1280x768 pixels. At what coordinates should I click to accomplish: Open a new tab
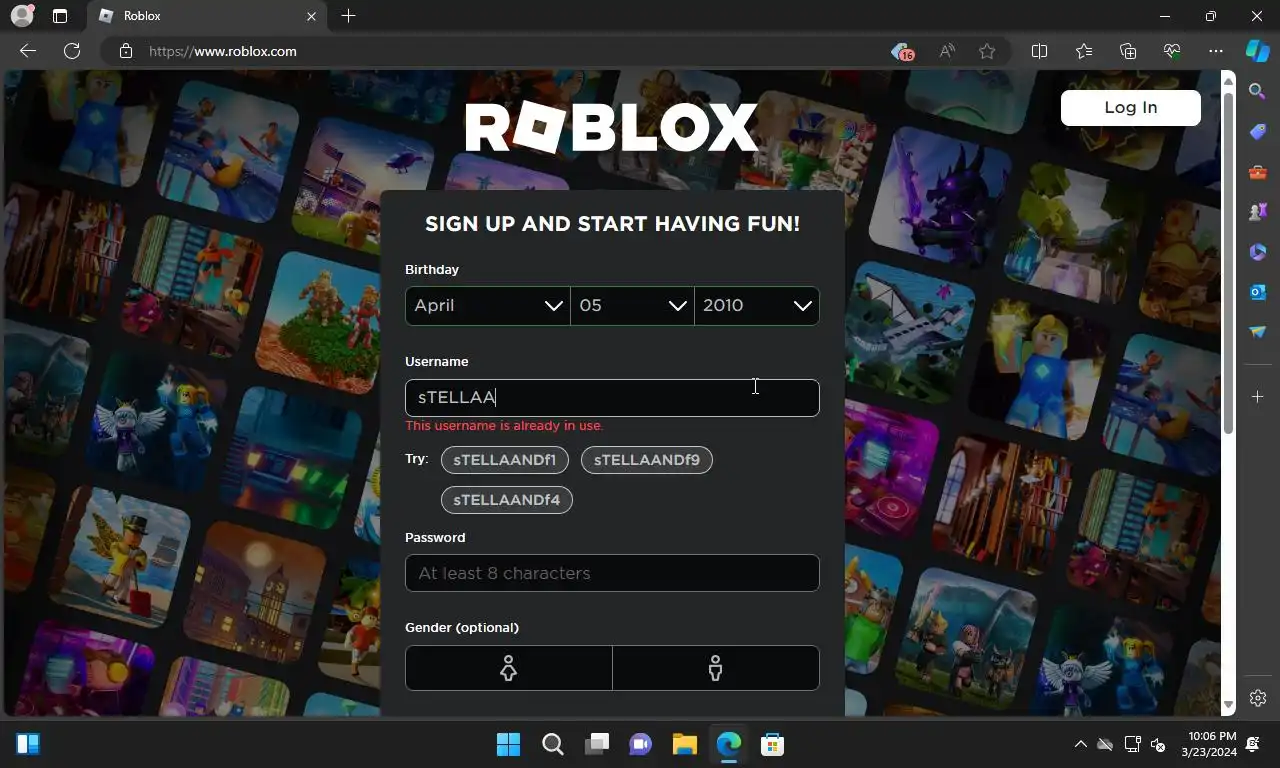tap(348, 16)
